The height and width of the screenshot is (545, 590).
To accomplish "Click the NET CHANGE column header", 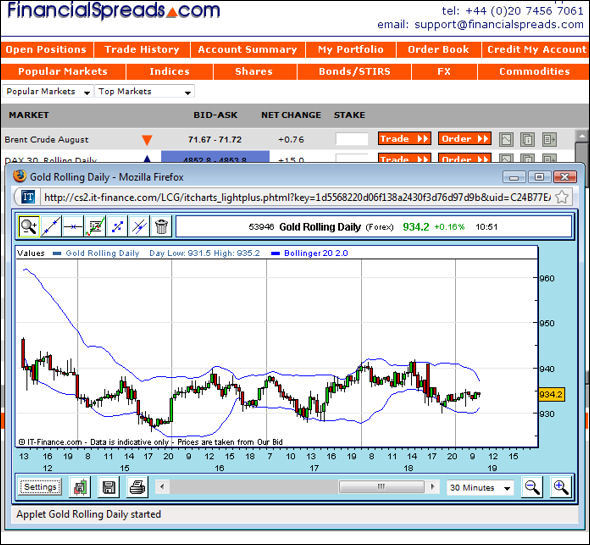I will (x=291, y=115).
